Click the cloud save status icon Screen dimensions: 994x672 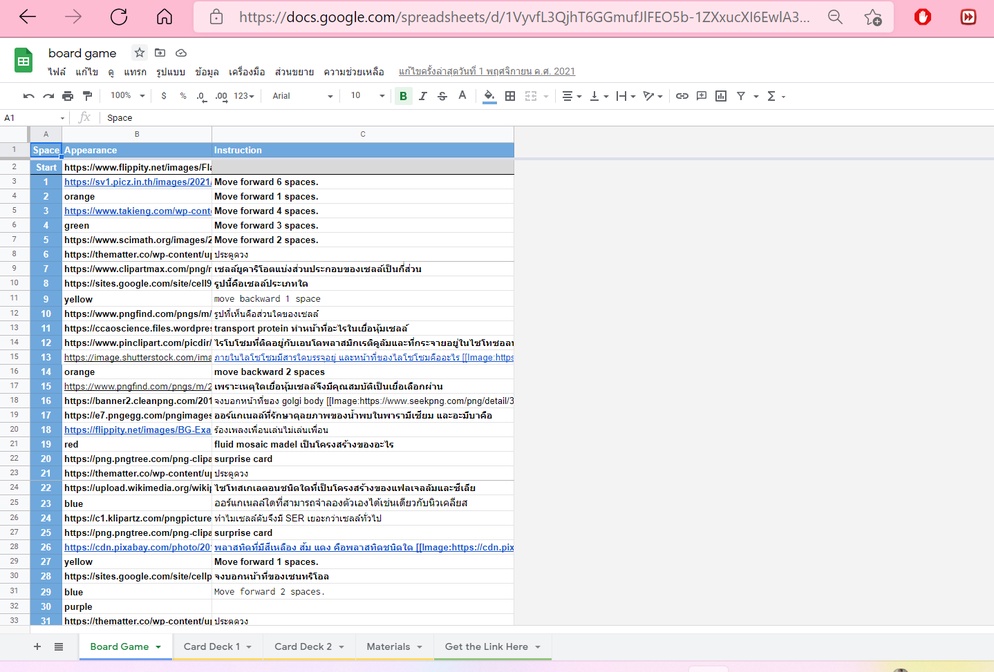click(181, 53)
